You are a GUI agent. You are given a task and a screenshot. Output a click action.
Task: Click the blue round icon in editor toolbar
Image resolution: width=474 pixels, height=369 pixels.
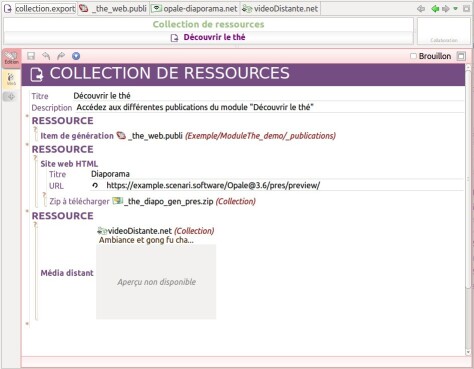(76, 56)
